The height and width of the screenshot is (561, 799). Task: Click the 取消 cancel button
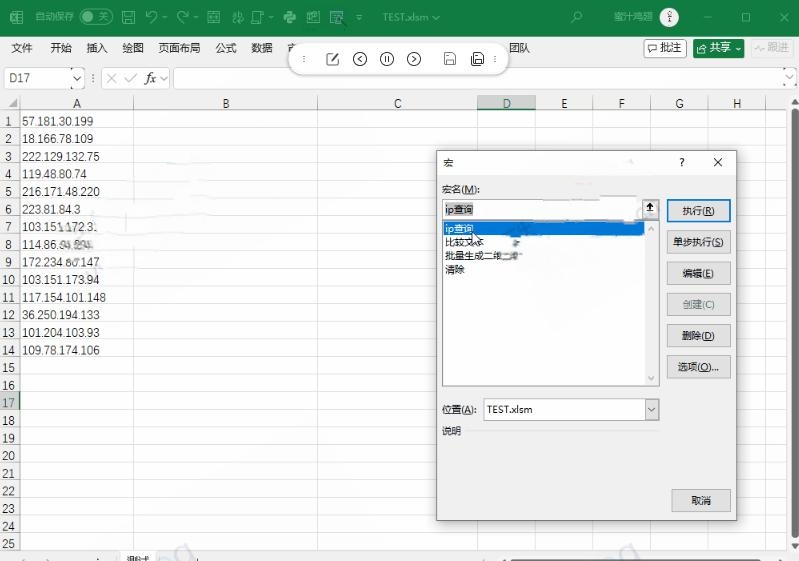click(700, 500)
